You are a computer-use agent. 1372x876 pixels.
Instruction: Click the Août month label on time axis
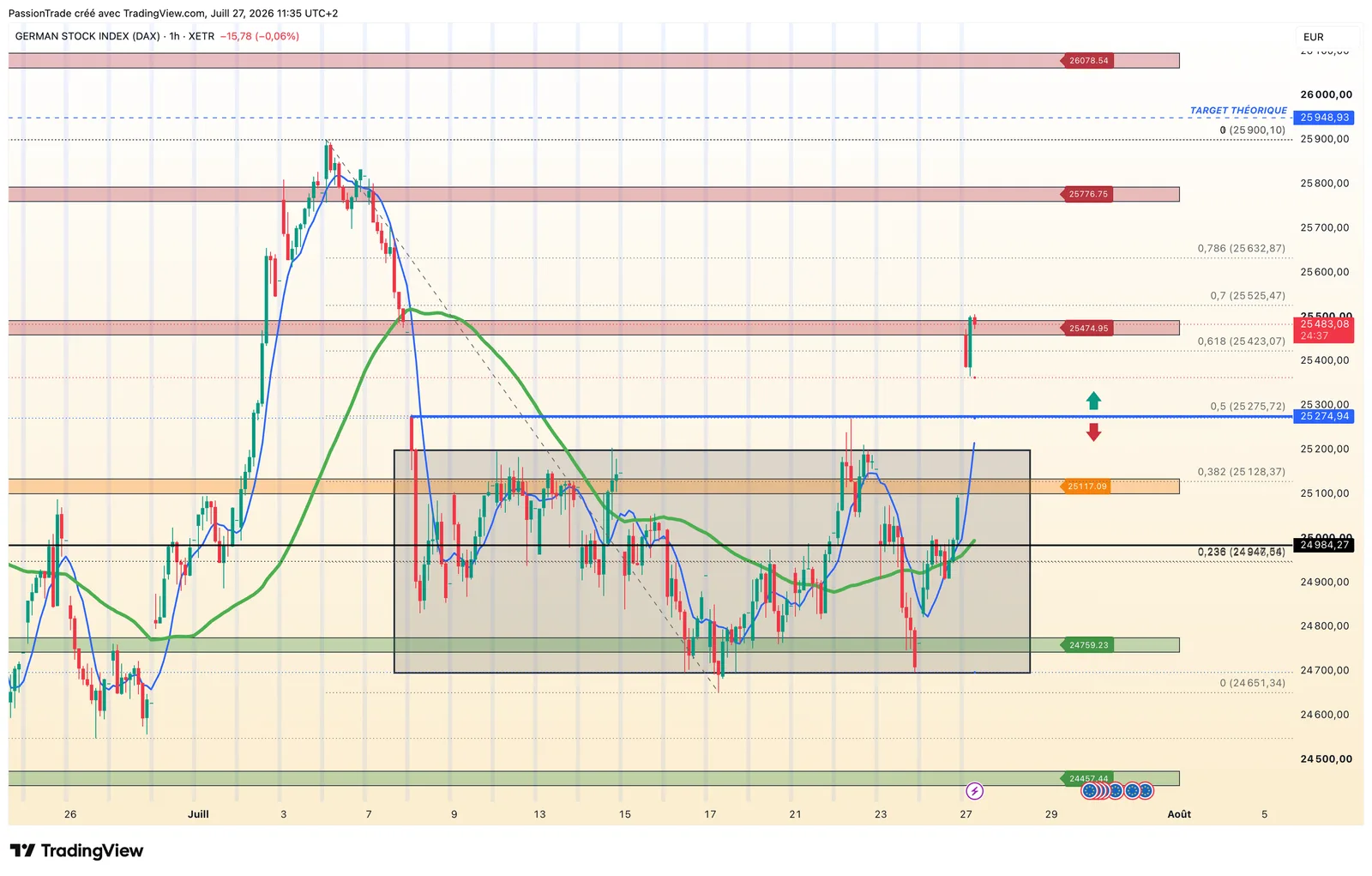pyautogui.click(x=1179, y=814)
